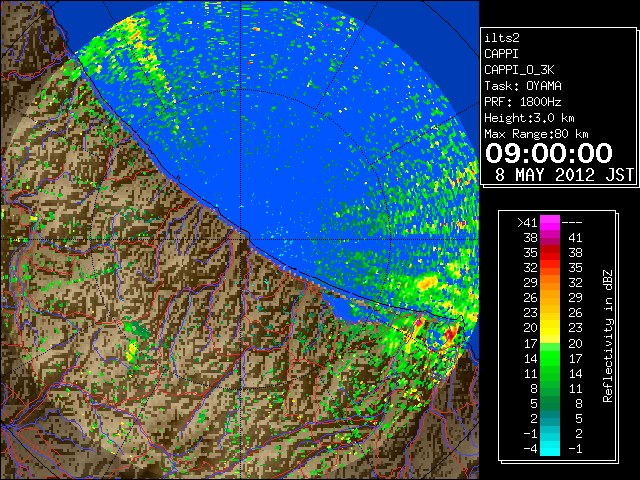This screenshot has height=480, width=640.
Task: Click the Reflectivity in dBZ axis label
Action: [608, 336]
